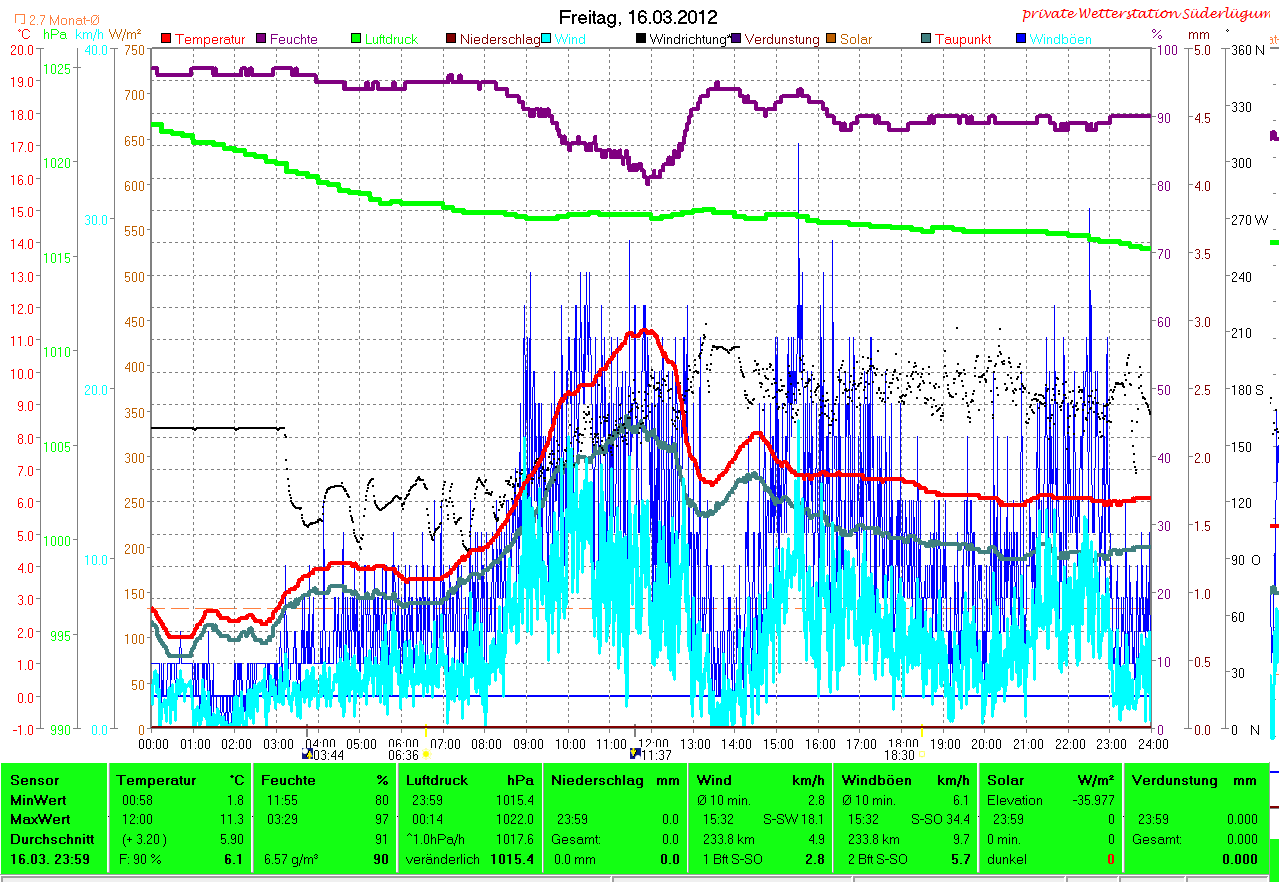Viewport: 1280px width, 882px height.
Task: Click the Sensor column header in table
Action: pyautogui.click(x=35, y=780)
